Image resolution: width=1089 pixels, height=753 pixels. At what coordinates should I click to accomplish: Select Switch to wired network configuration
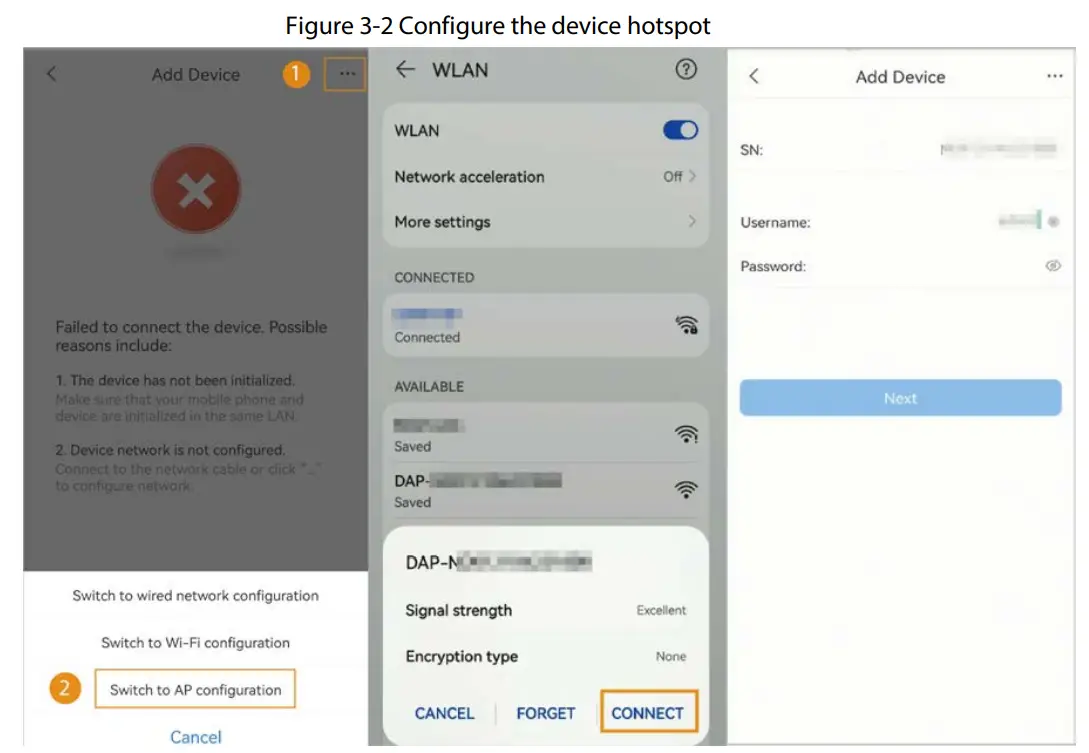(x=195, y=596)
